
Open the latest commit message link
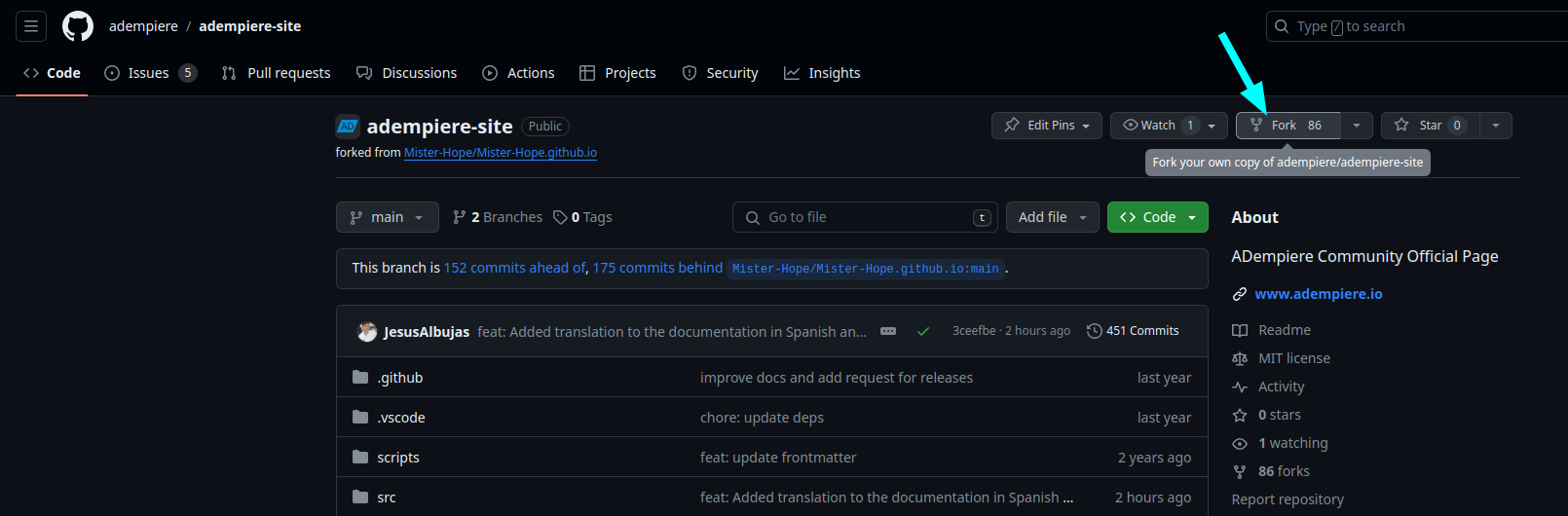pyautogui.click(x=672, y=332)
